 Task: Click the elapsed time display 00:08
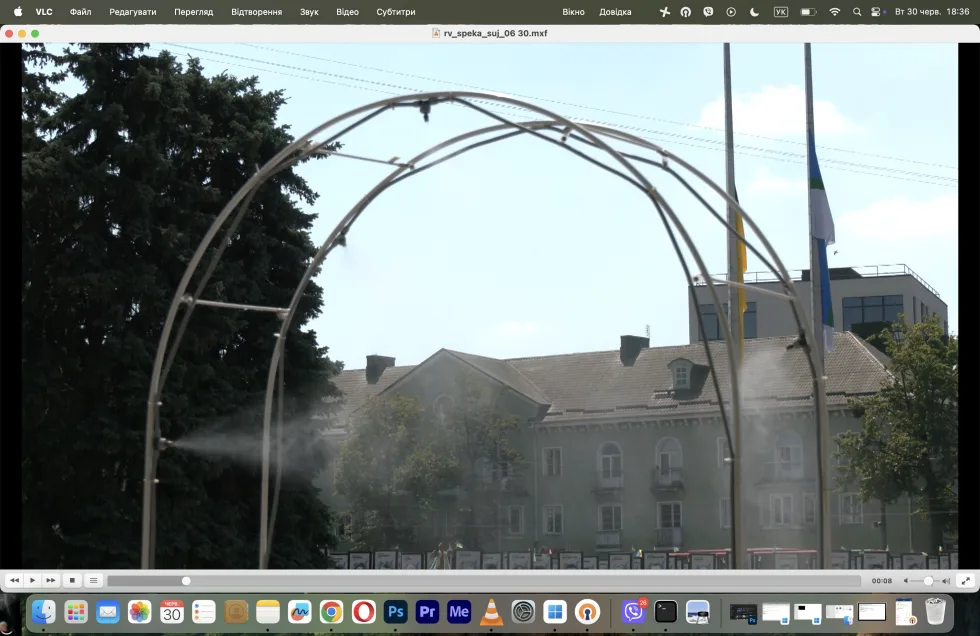pyautogui.click(x=882, y=581)
